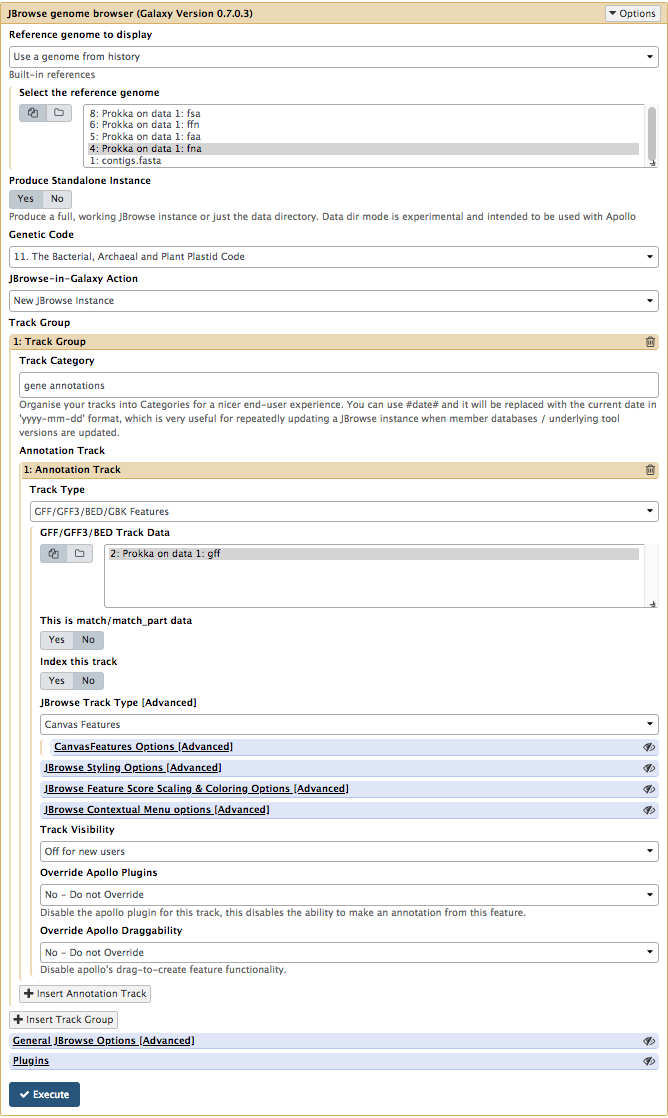Open the Genetic Code dropdown
668x1118 pixels.
coord(334,257)
